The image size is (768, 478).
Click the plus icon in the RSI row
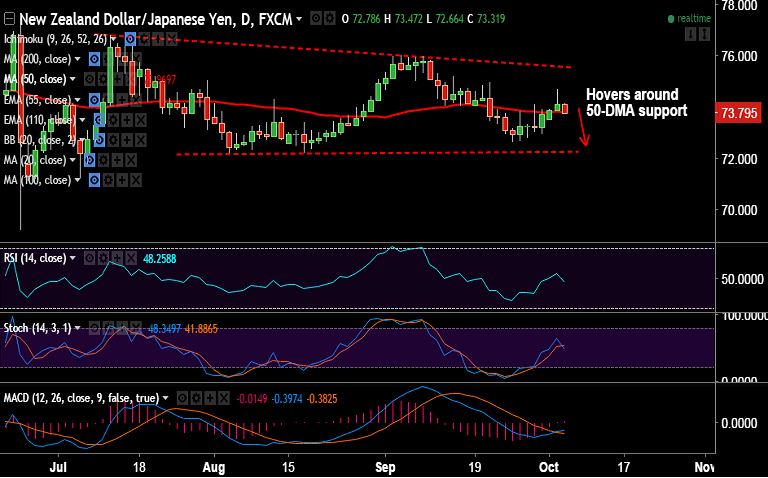pyautogui.click(x=117, y=258)
